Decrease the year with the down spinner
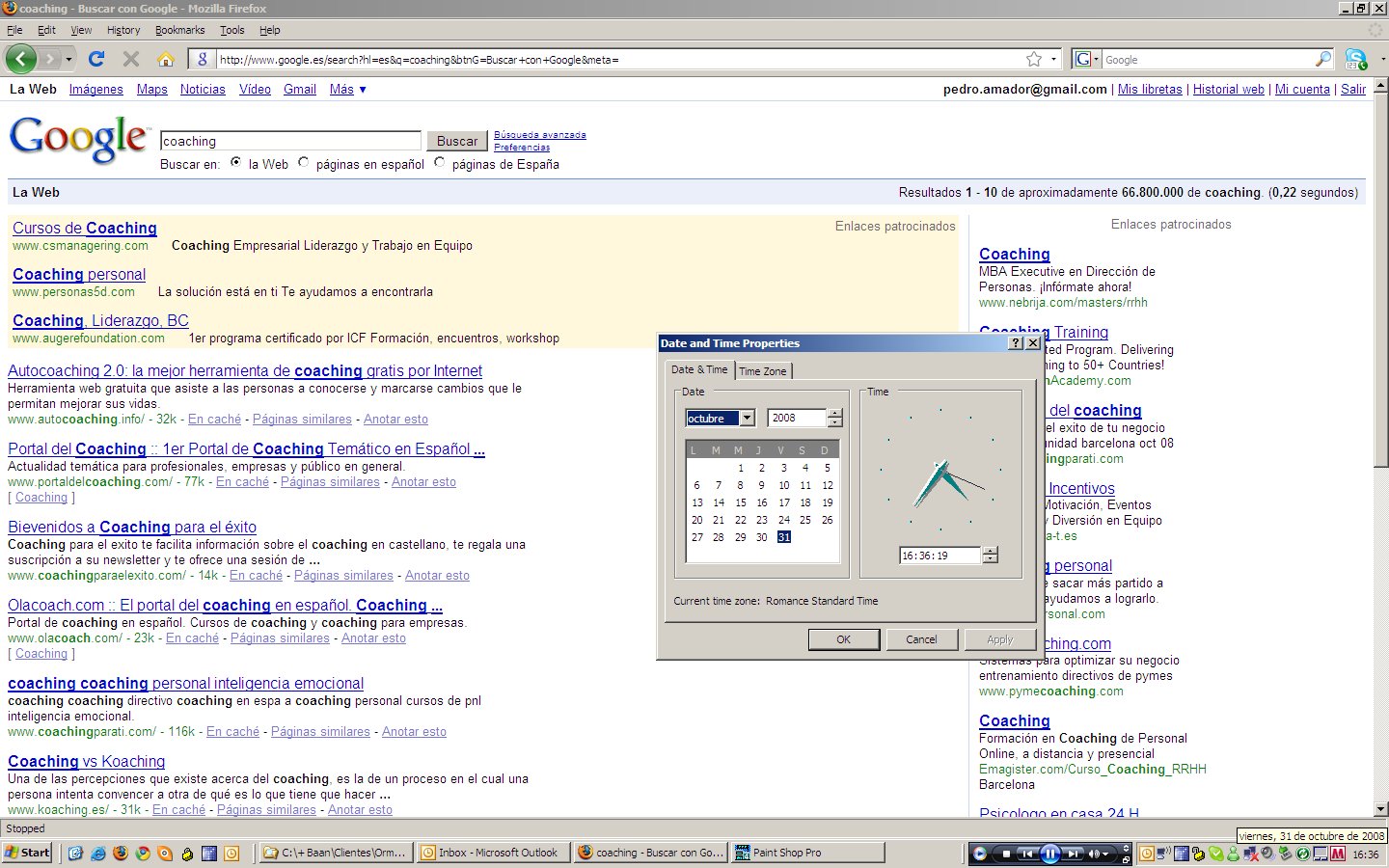The height and width of the screenshot is (868, 1389). (x=835, y=422)
